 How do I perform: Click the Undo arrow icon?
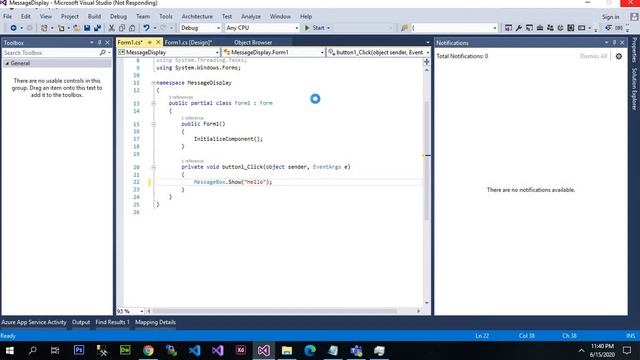click(146, 28)
